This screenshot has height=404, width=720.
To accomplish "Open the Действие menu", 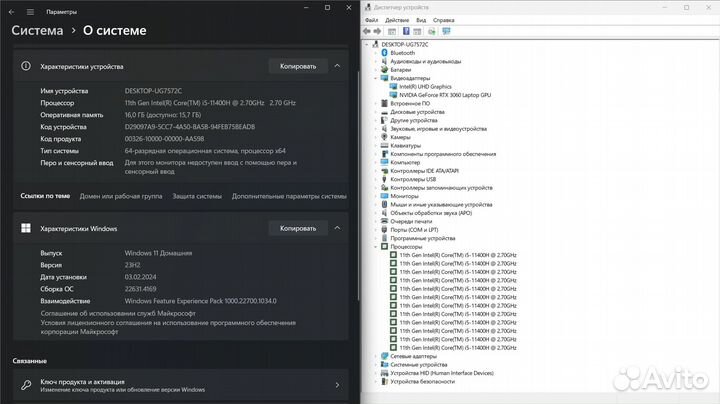I will [397, 20].
